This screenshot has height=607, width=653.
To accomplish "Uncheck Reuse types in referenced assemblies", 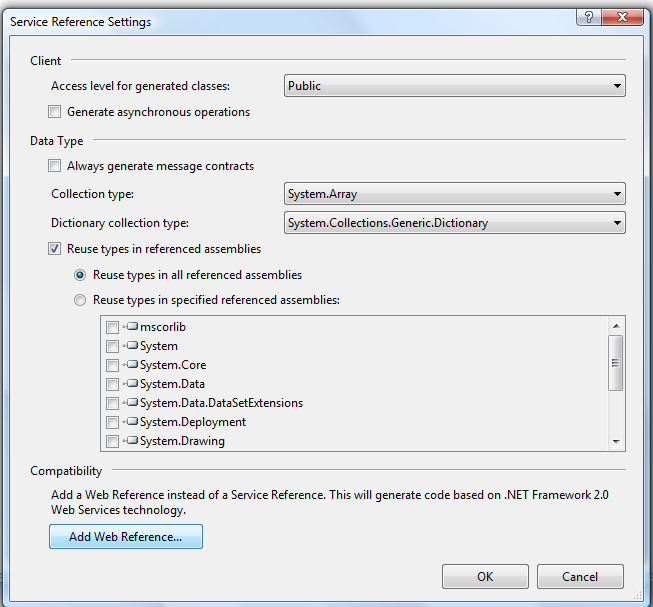I will click(x=55, y=249).
